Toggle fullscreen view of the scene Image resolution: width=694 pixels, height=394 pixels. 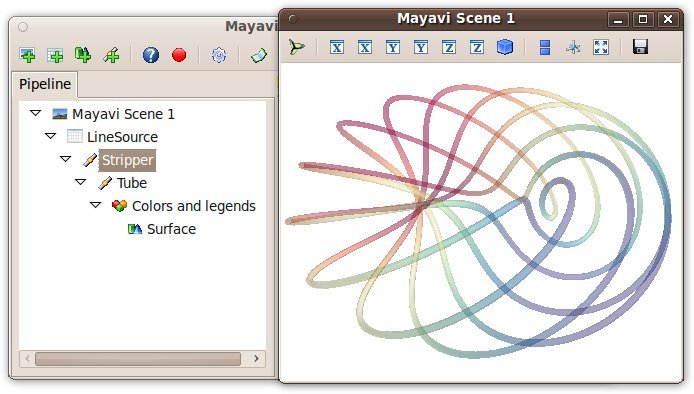click(x=601, y=47)
